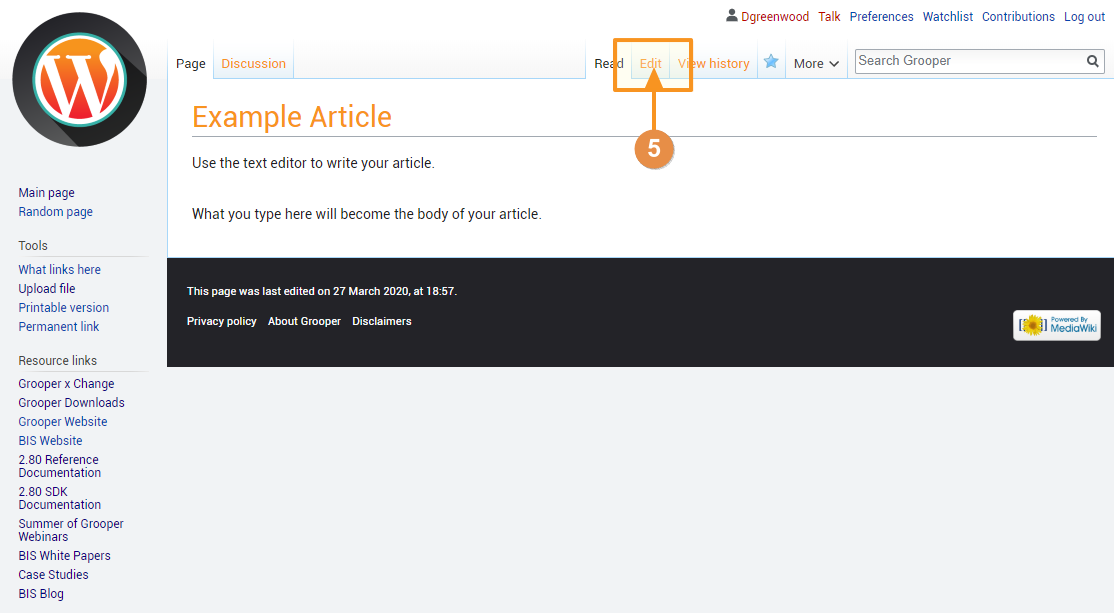Click the "Use the text editor" sentence

(313, 163)
